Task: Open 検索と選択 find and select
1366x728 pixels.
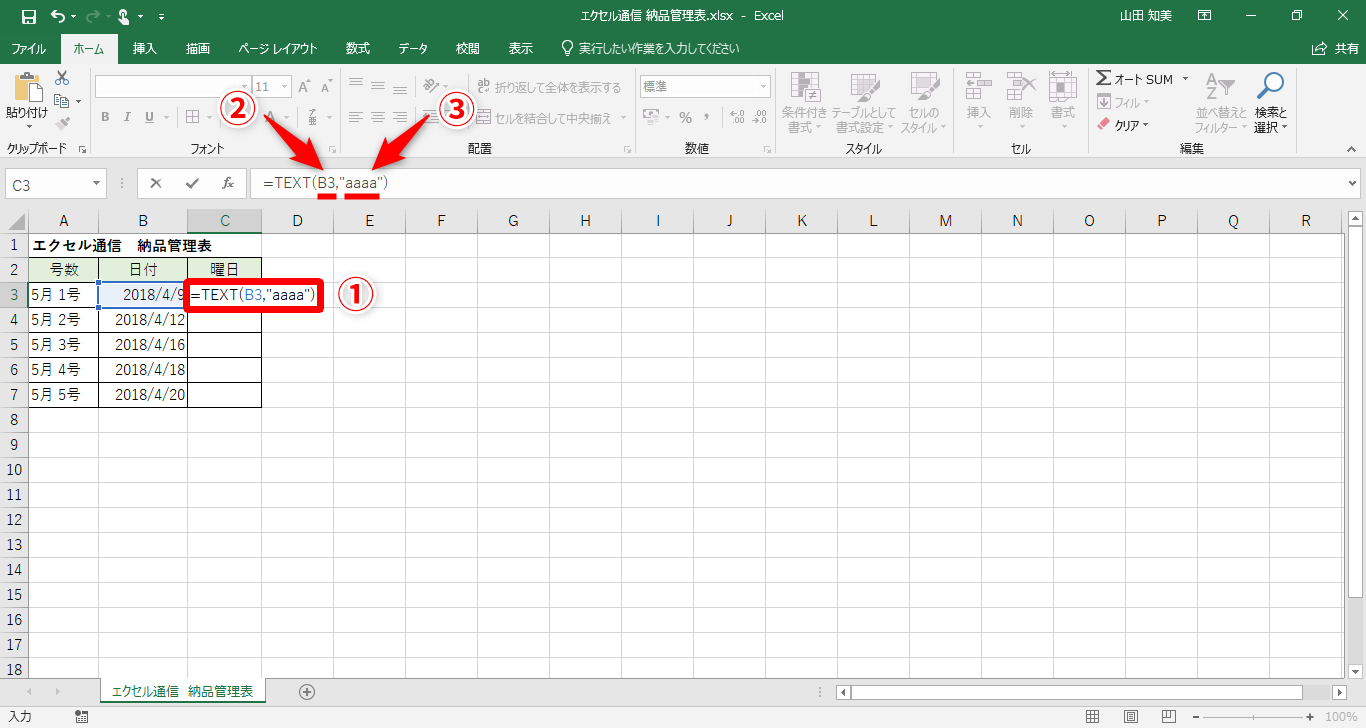Action: pos(1271,102)
